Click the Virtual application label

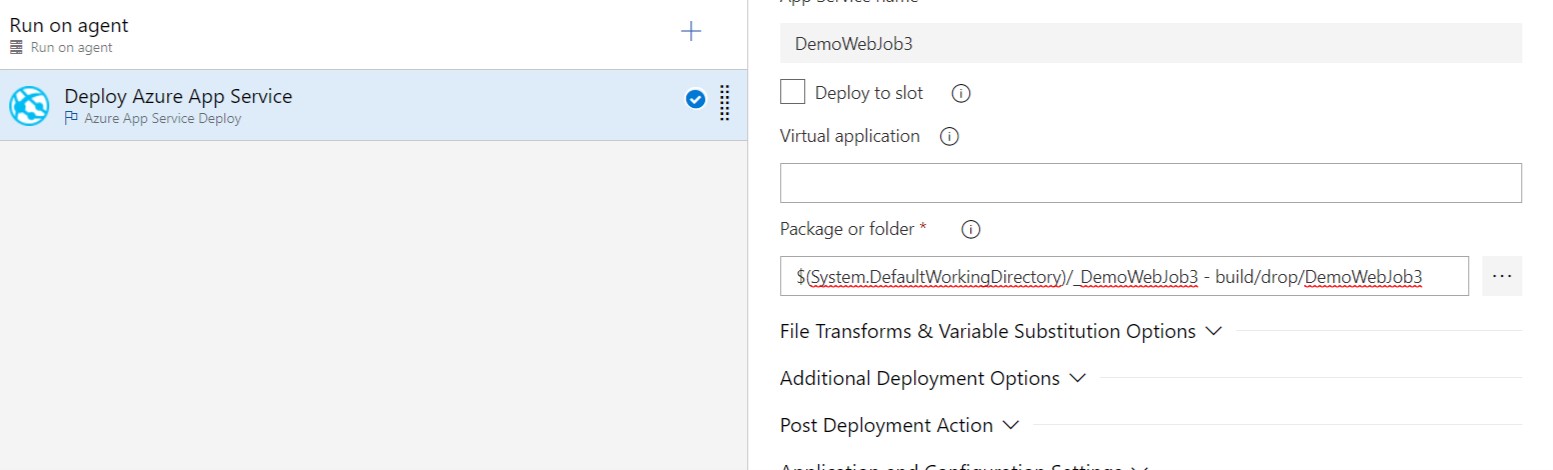click(850, 136)
